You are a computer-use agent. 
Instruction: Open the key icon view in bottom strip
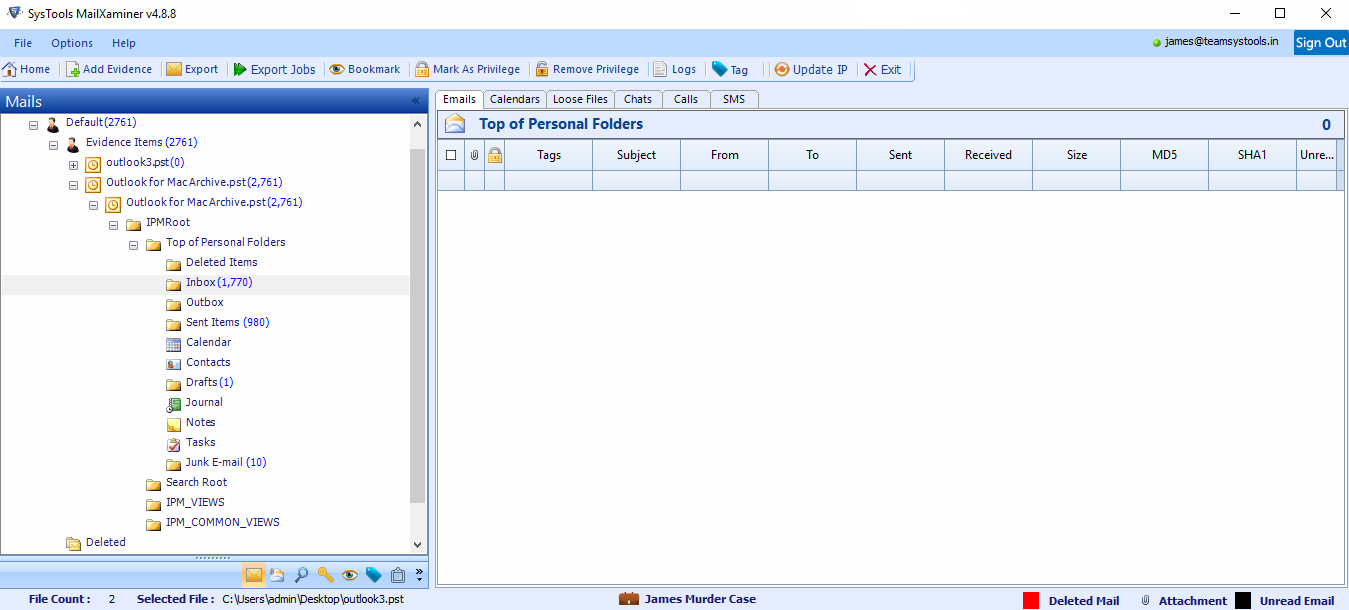point(325,575)
